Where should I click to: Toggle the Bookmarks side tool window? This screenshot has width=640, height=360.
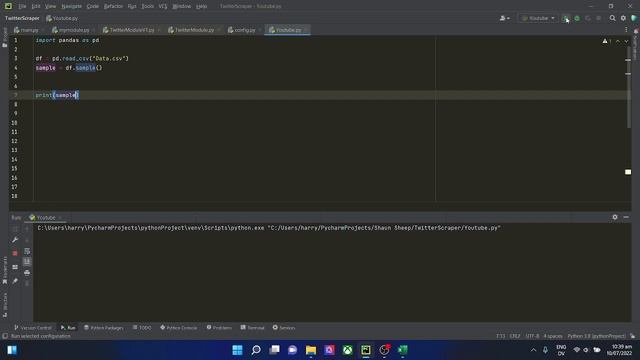(x=5, y=270)
